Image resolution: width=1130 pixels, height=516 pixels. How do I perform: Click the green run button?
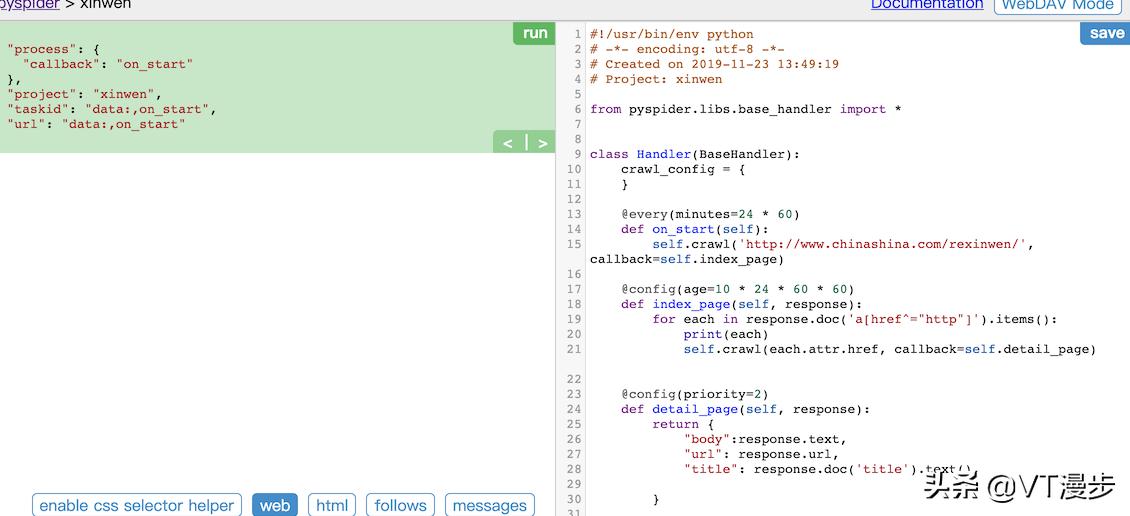535,33
